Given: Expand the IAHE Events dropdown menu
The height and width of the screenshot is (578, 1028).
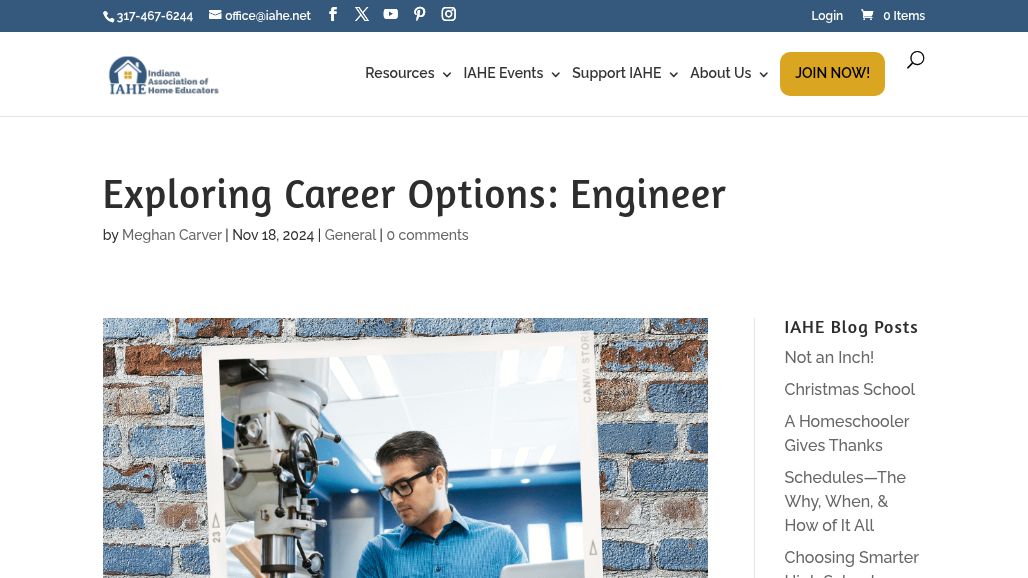Looking at the screenshot, I should [511, 74].
